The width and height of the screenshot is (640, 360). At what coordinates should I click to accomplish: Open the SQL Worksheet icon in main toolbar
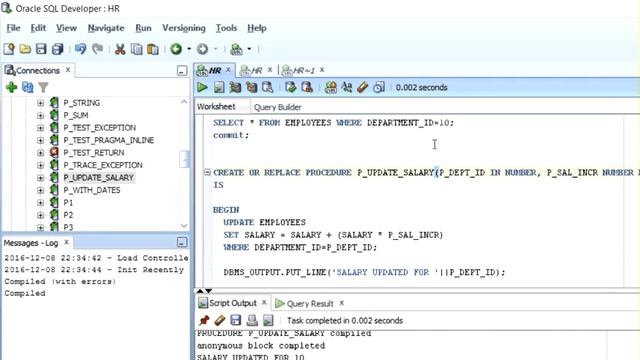(x=236, y=49)
